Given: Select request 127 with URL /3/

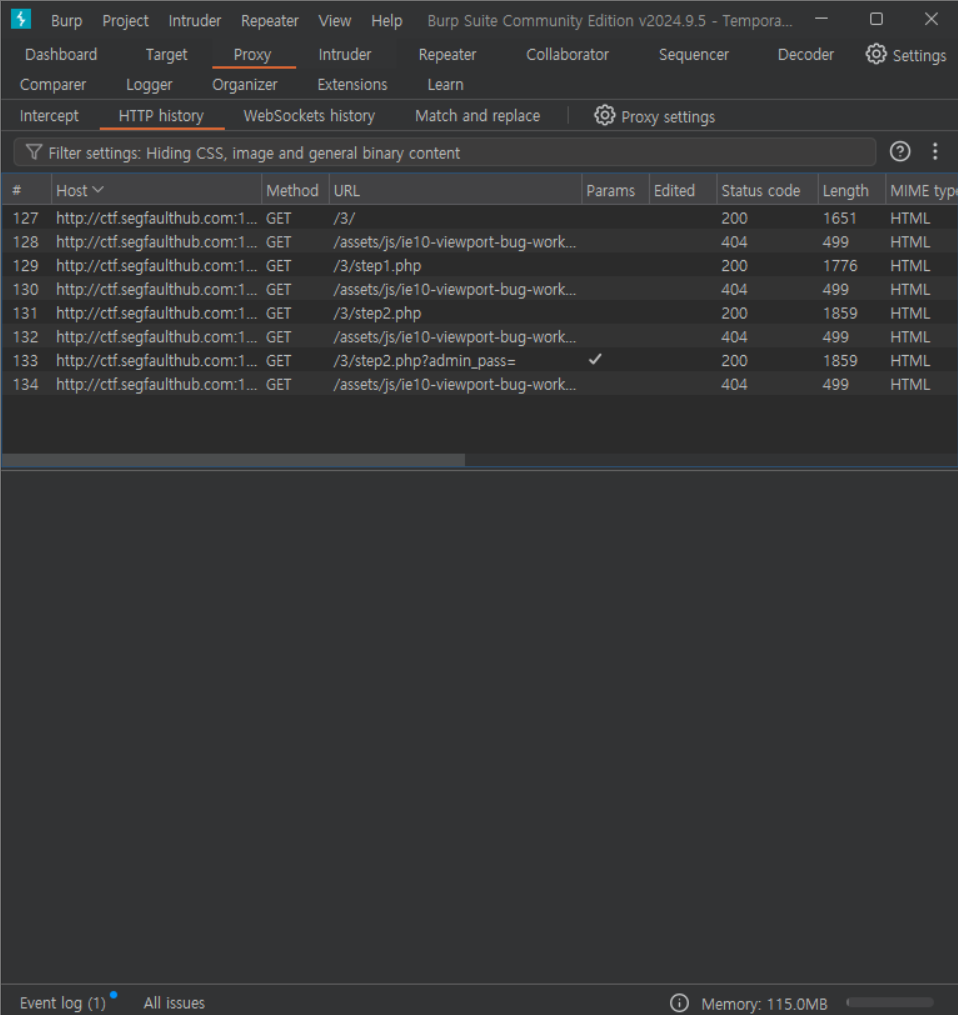Looking at the screenshot, I should 479,218.
